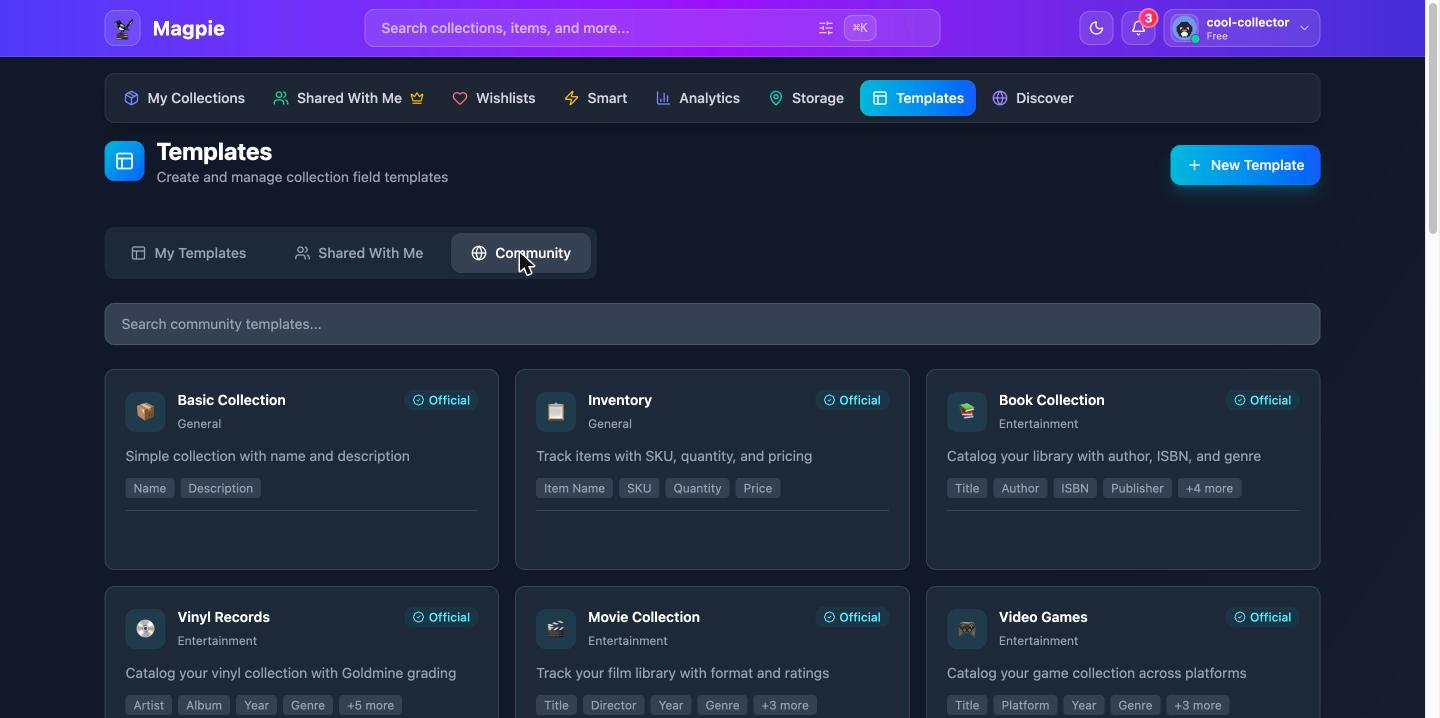Screen dimensions: 1440x718
Task: Open Wishlists section
Action: (494, 98)
